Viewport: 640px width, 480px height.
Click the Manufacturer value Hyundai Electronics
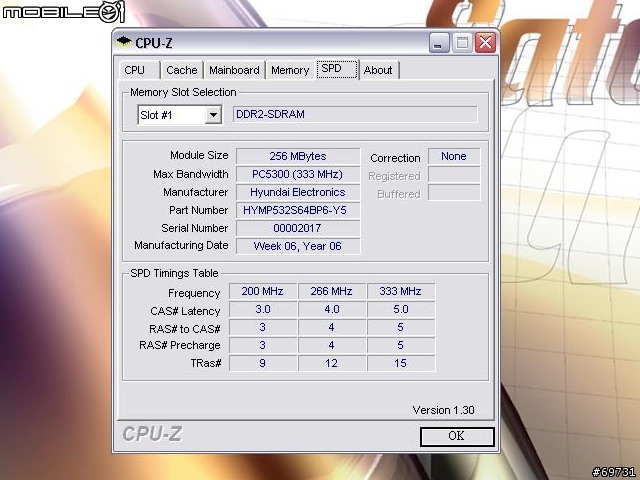pos(298,192)
